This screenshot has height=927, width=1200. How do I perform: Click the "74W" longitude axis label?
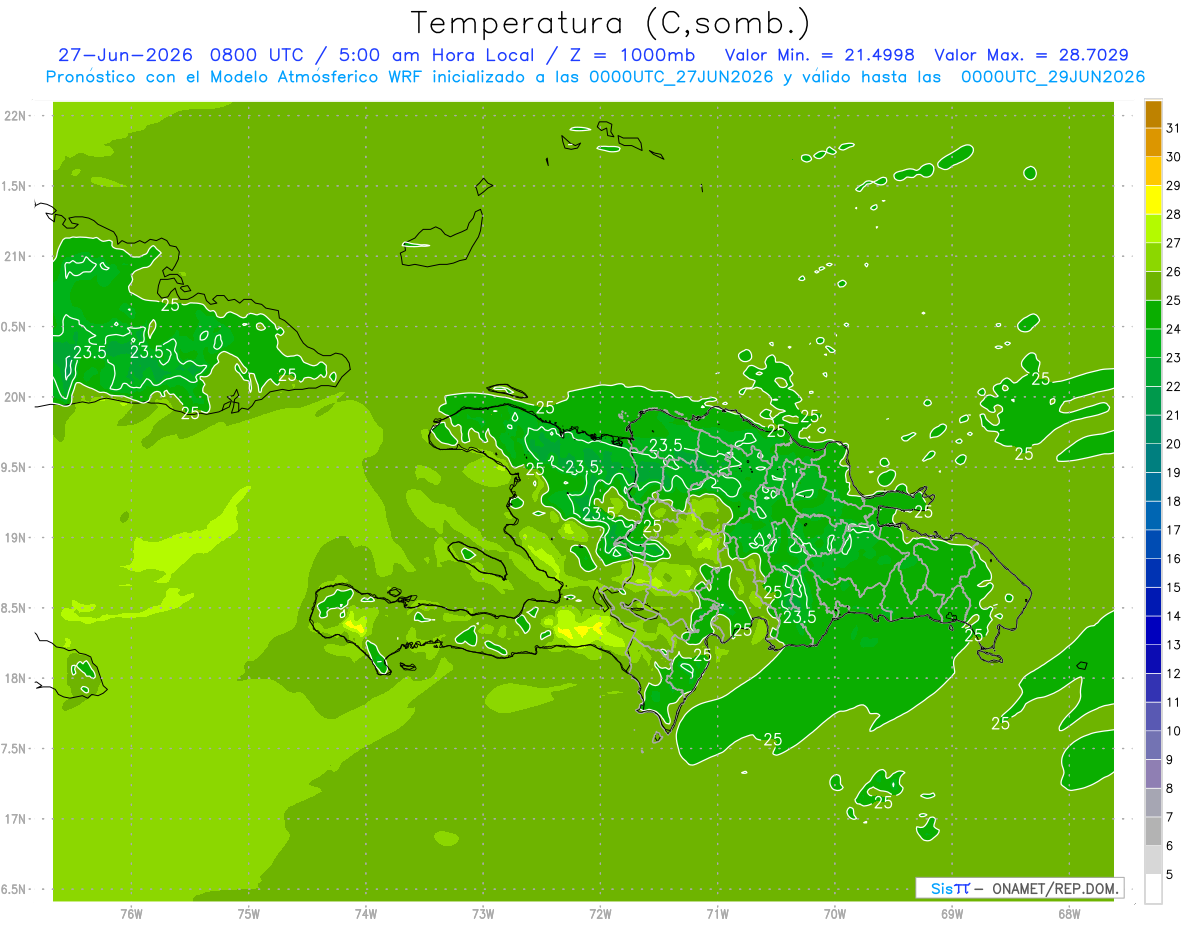(366, 913)
